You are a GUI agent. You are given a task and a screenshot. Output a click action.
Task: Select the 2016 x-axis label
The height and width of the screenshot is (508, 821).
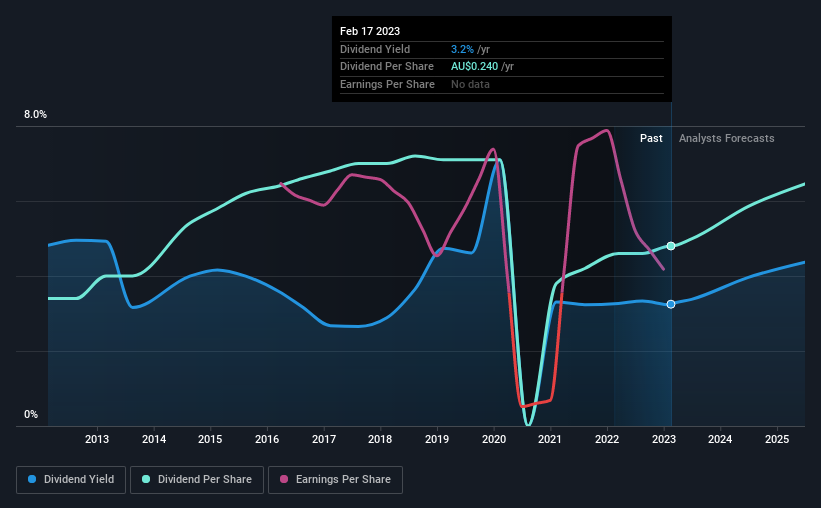pyautogui.click(x=267, y=439)
